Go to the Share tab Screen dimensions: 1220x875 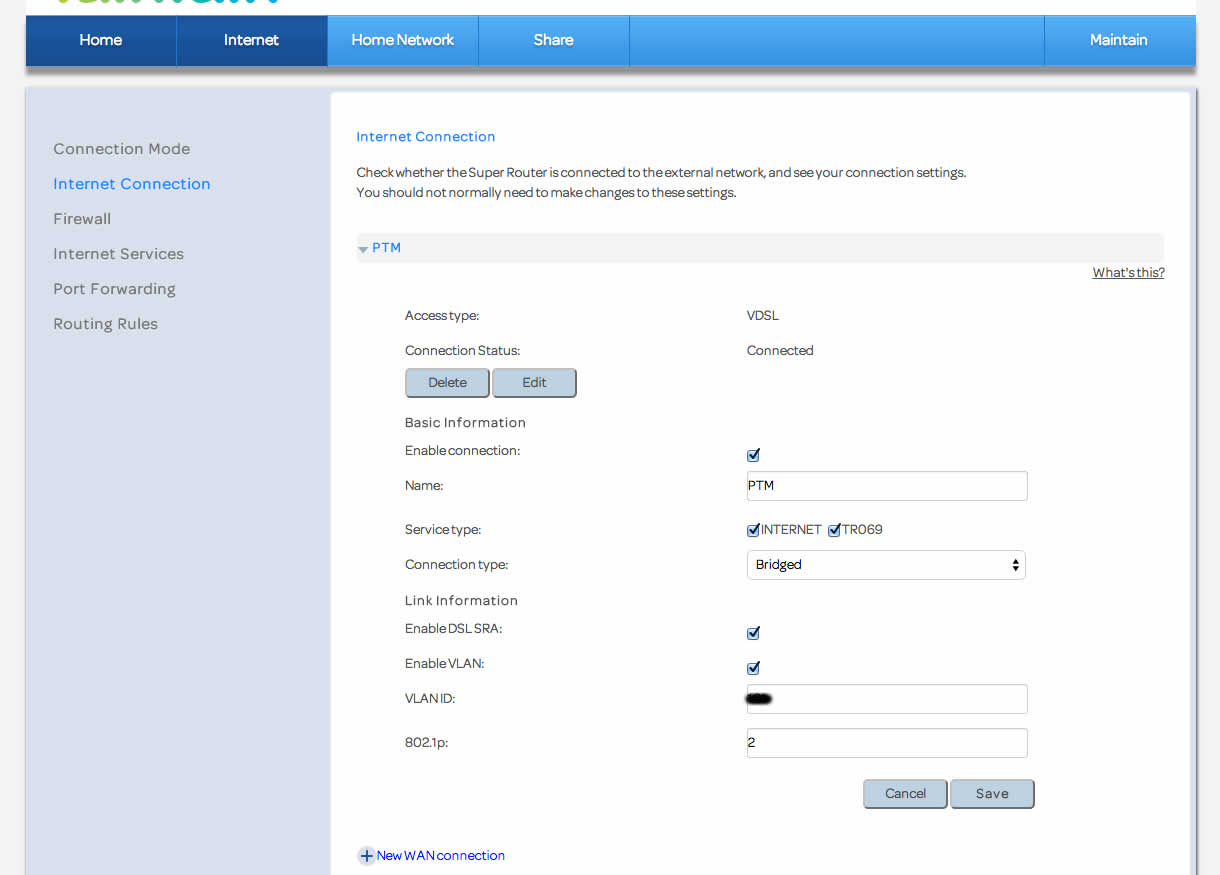(553, 40)
